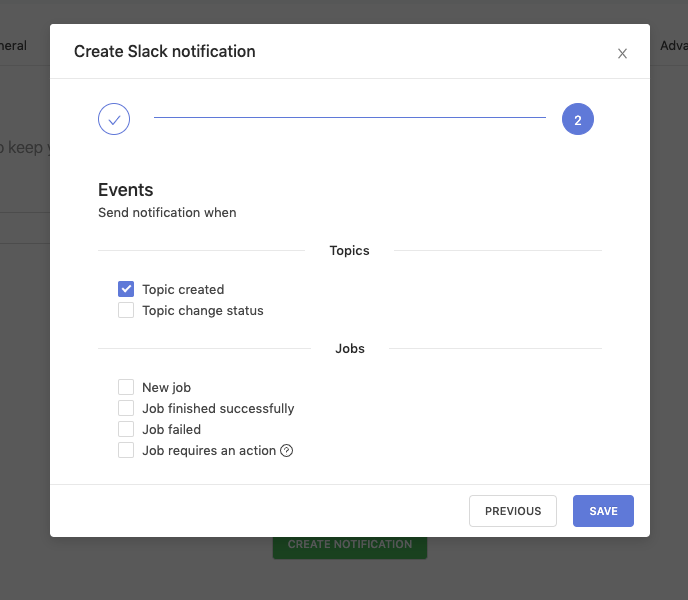Click the Job finished successfully label
This screenshot has width=688, height=600.
[x=218, y=409]
